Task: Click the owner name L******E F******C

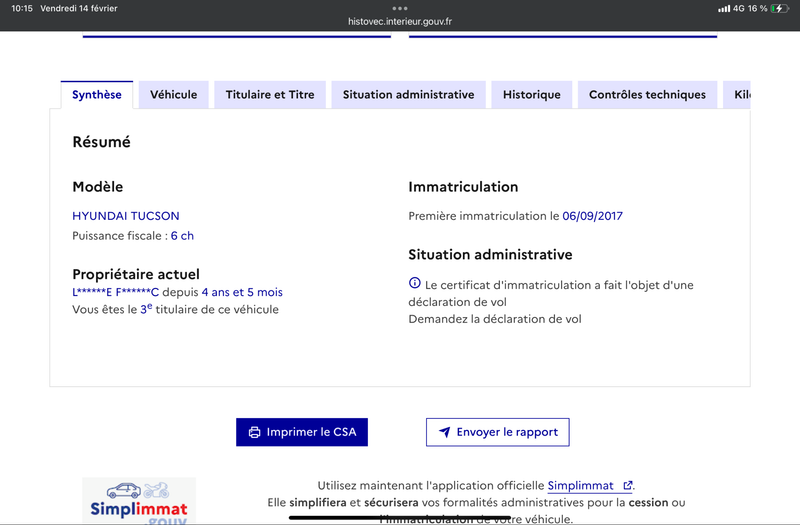Action: click(x=115, y=292)
